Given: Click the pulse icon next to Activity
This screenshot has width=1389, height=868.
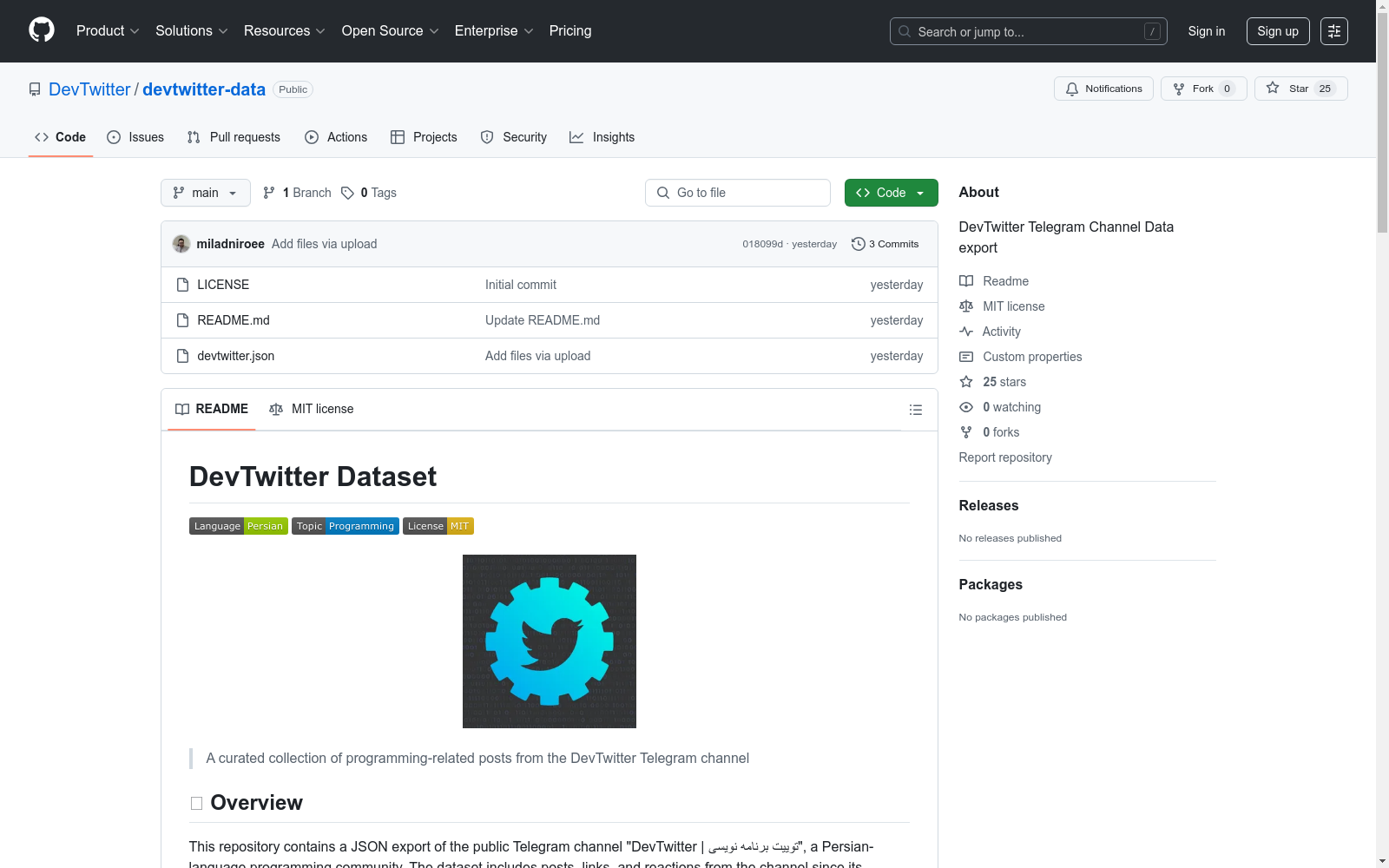Looking at the screenshot, I should pos(966,332).
